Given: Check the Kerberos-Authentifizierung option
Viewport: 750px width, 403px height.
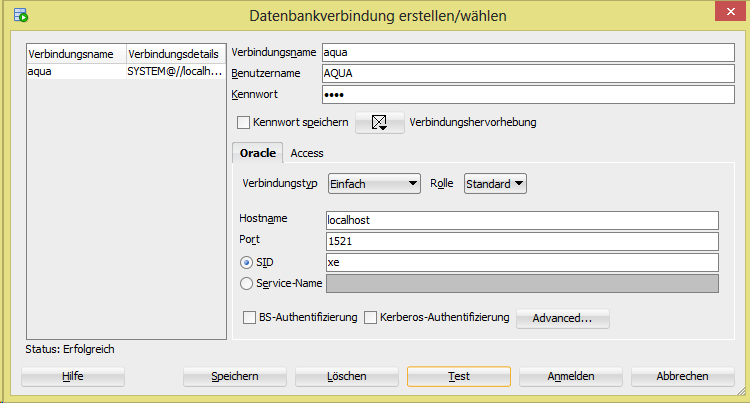Looking at the screenshot, I should (x=370, y=318).
